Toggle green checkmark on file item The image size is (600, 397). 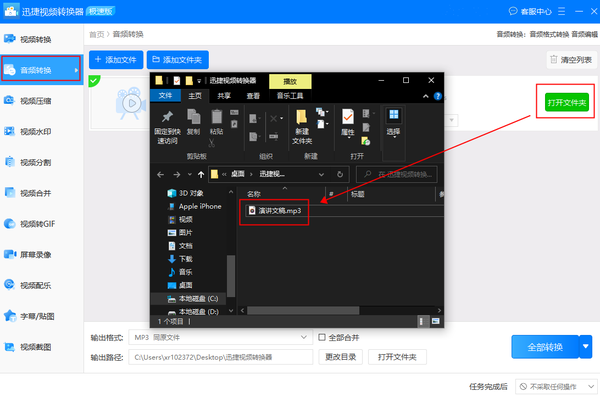(x=94, y=80)
